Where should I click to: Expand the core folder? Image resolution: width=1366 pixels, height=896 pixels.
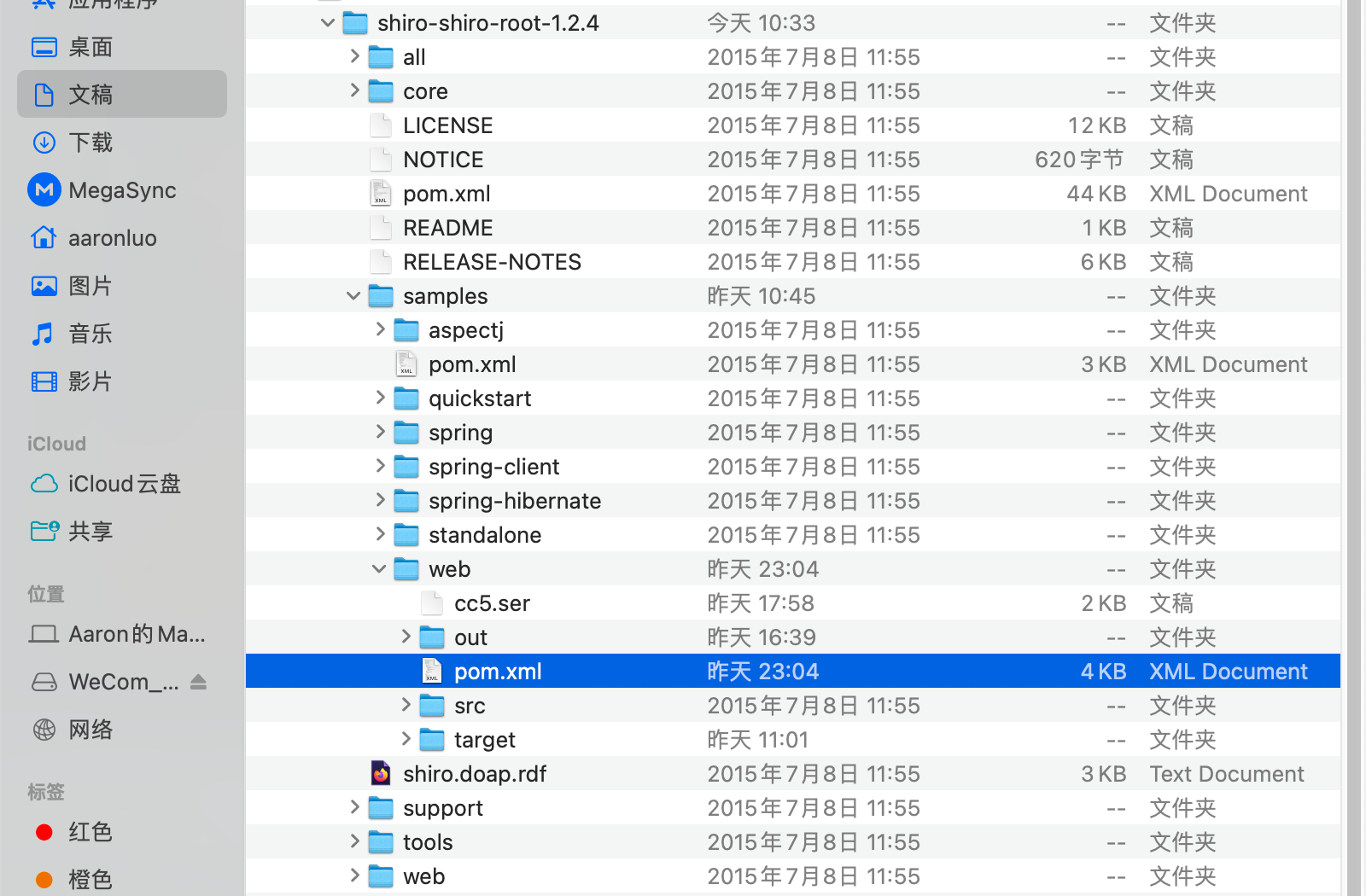point(354,90)
